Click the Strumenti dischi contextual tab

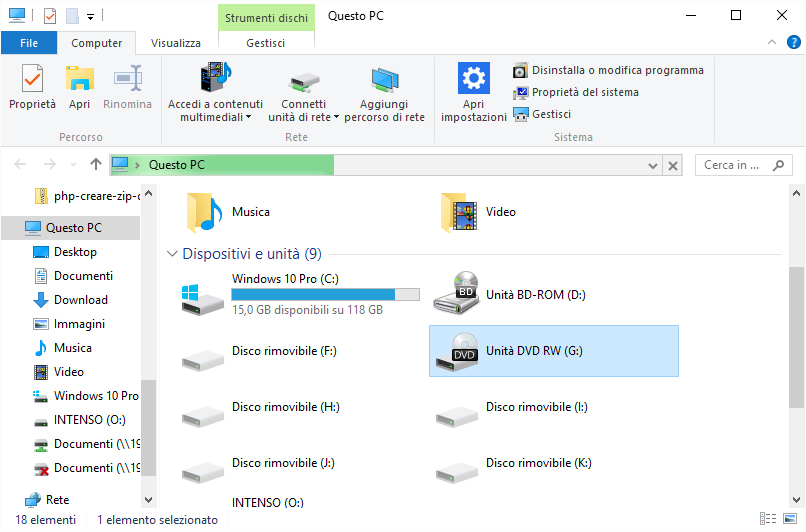[x=266, y=18]
